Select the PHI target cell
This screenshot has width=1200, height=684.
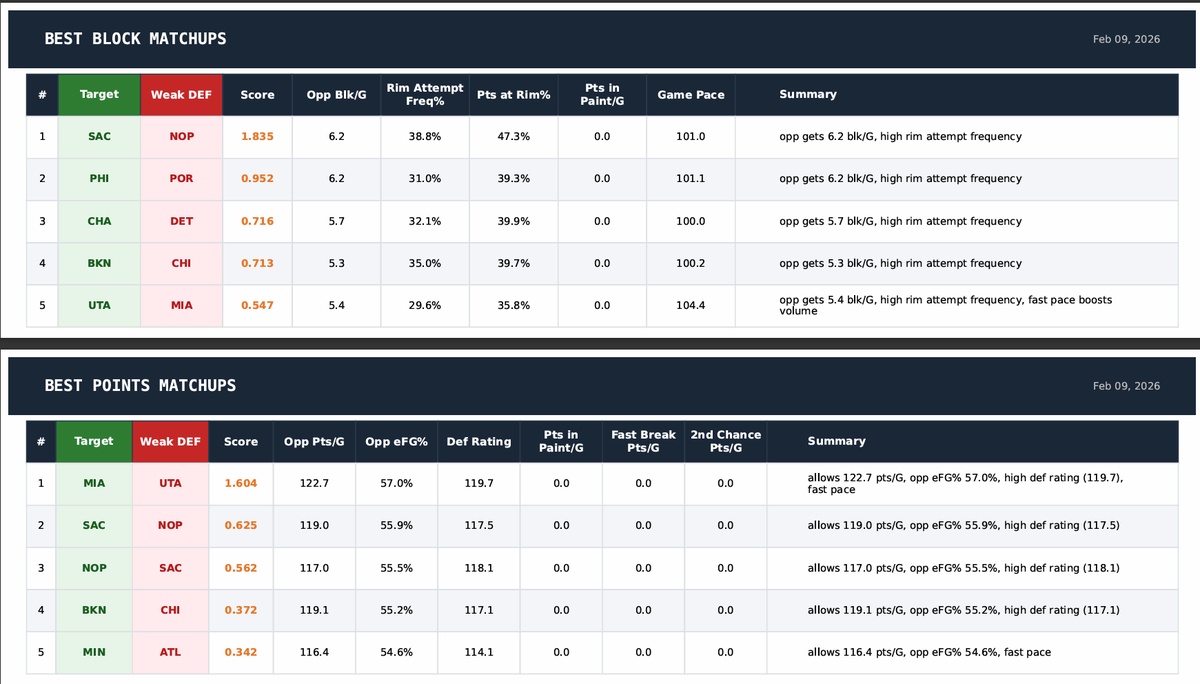(99, 179)
